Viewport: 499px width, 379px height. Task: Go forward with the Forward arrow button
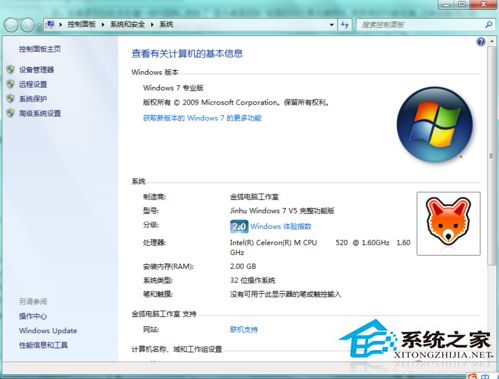tap(27, 25)
